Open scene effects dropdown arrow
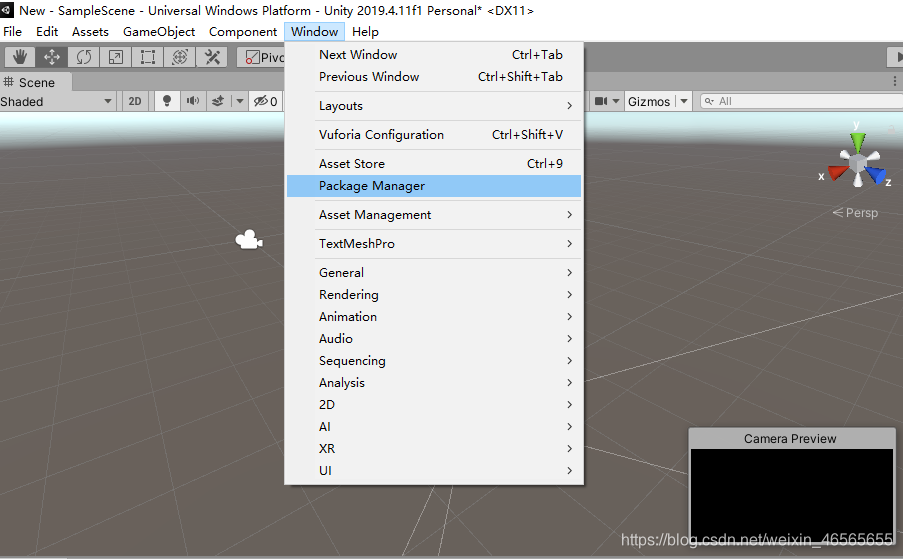This screenshot has width=903, height=559. tap(240, 101)
